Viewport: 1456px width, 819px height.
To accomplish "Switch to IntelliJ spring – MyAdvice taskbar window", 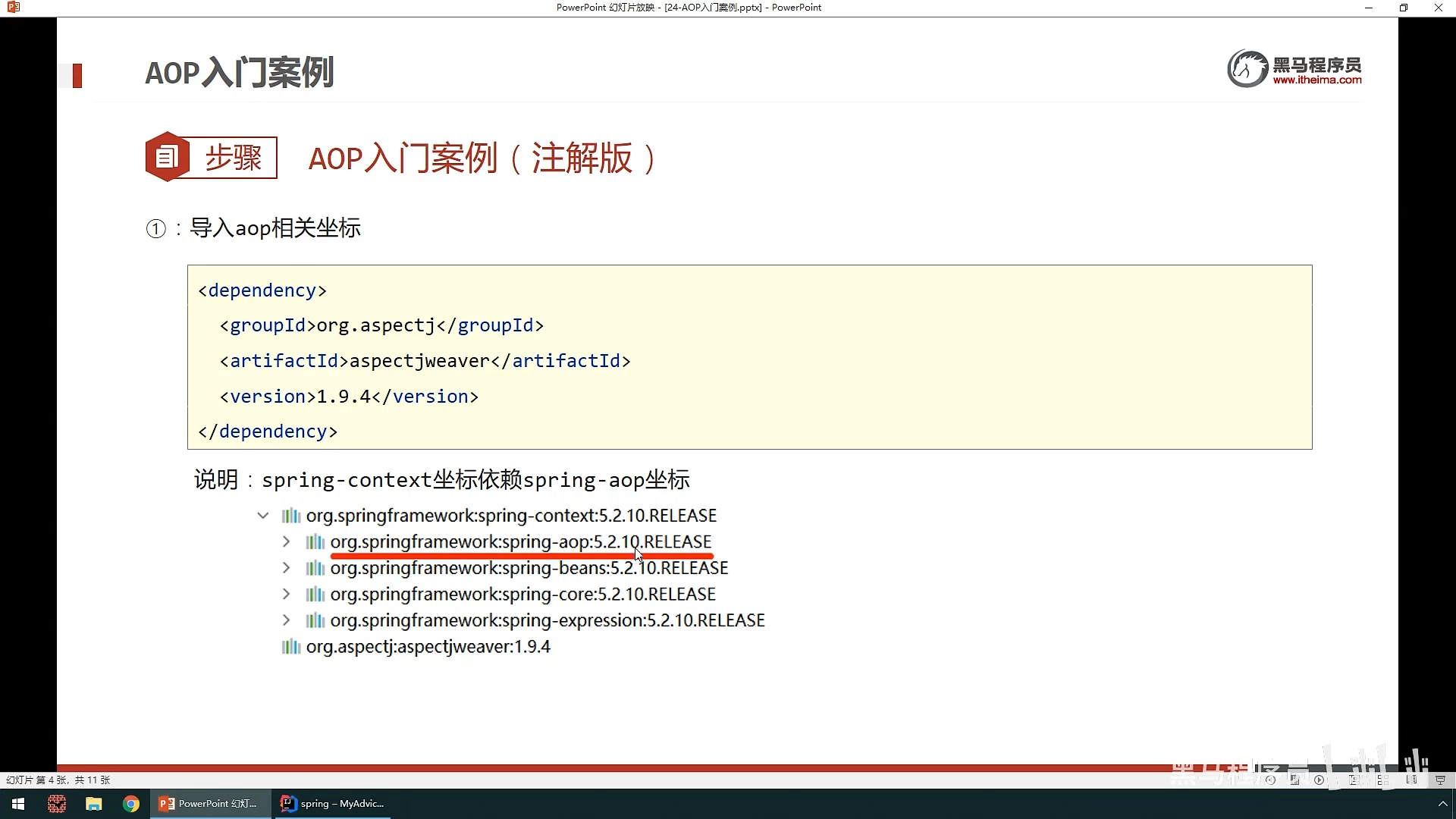I will (332, 804).
